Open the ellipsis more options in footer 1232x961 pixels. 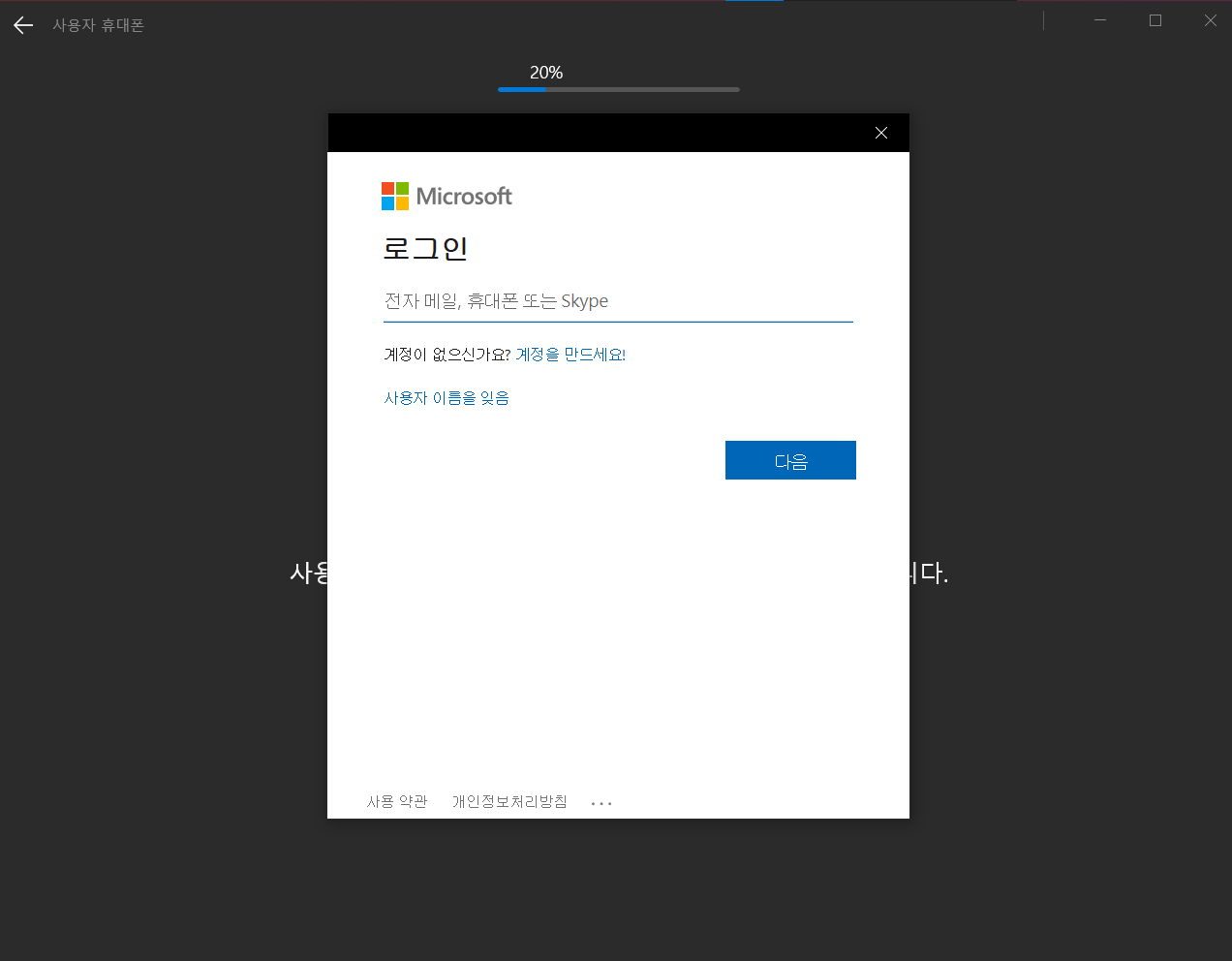pos(601,803)
